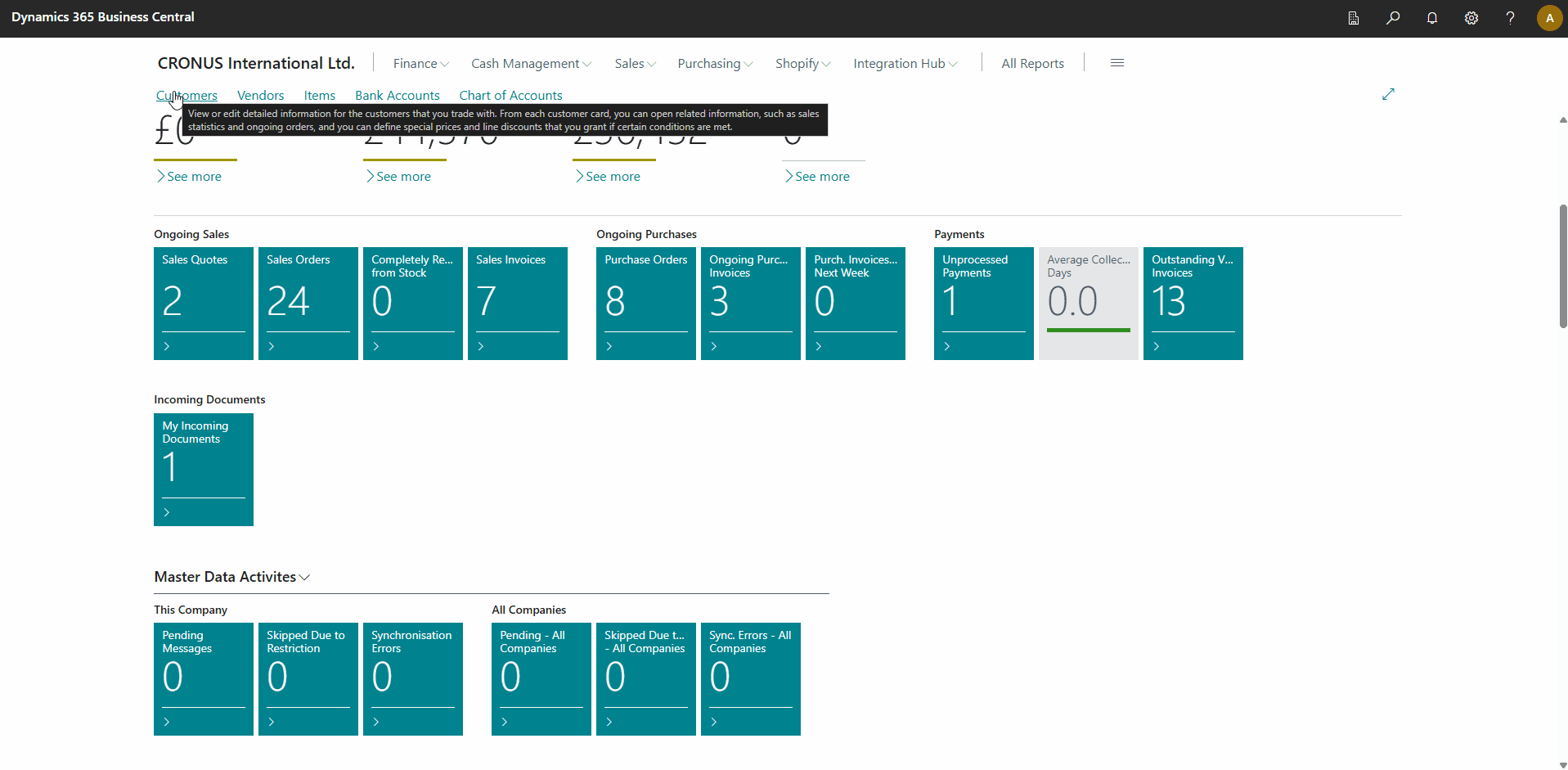Open the document/report icon in top bar
This screenshot has width=1568, height=770.
pyautogui.click(x=1354, y=18)
